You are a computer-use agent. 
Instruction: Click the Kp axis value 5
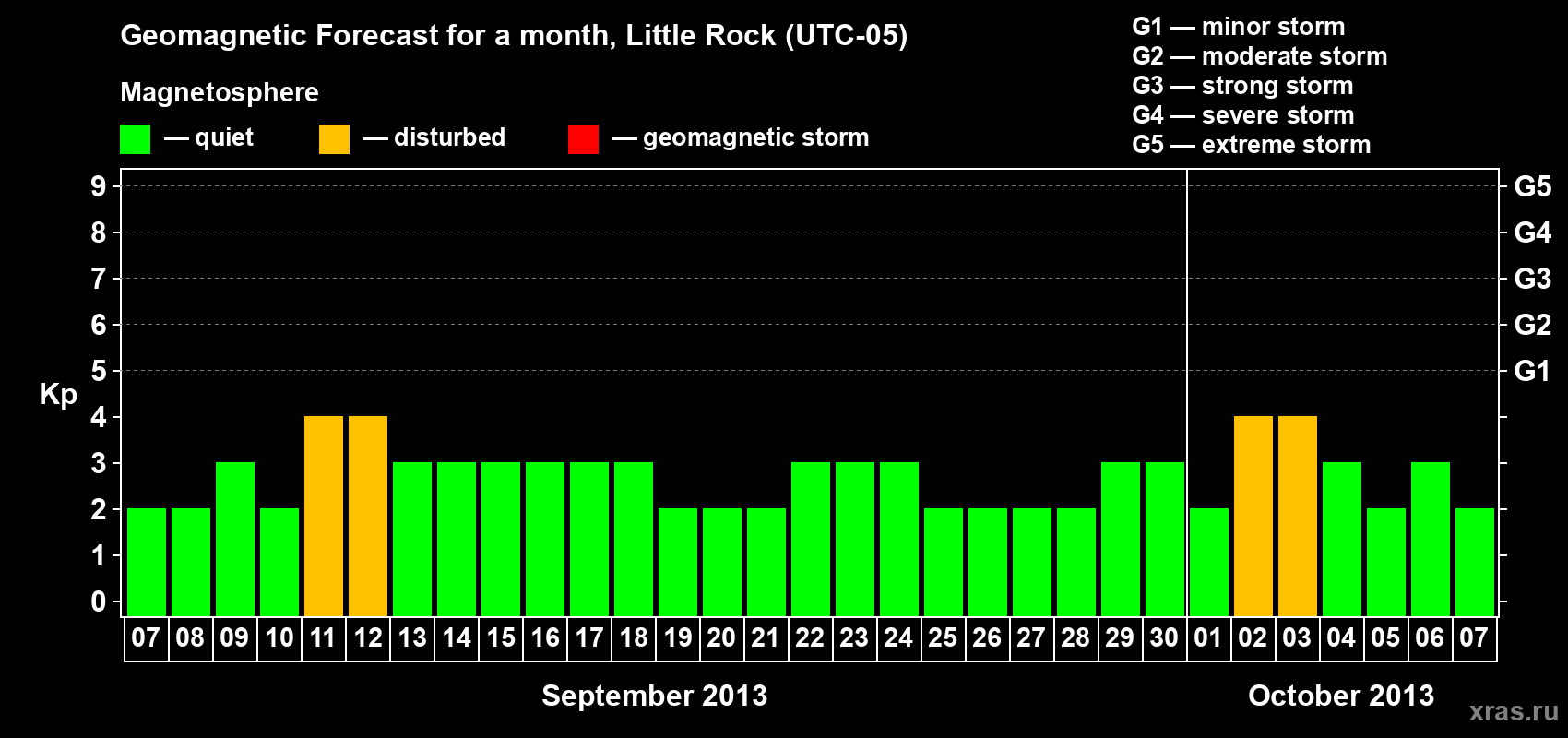click(99, 371)
